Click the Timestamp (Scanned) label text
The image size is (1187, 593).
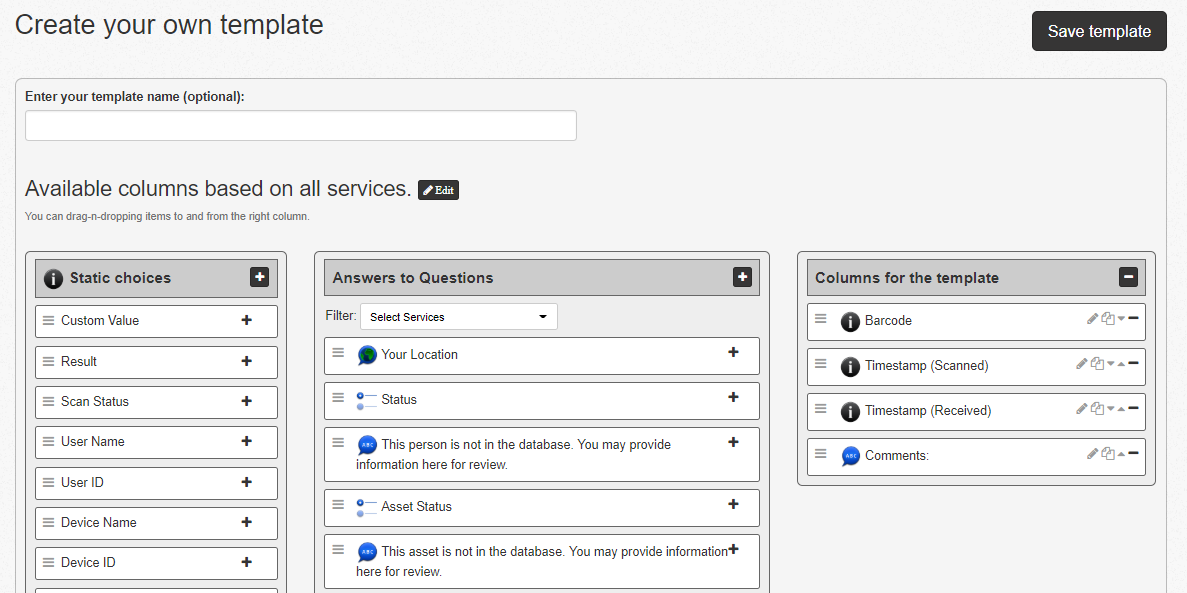pos(927,366)
